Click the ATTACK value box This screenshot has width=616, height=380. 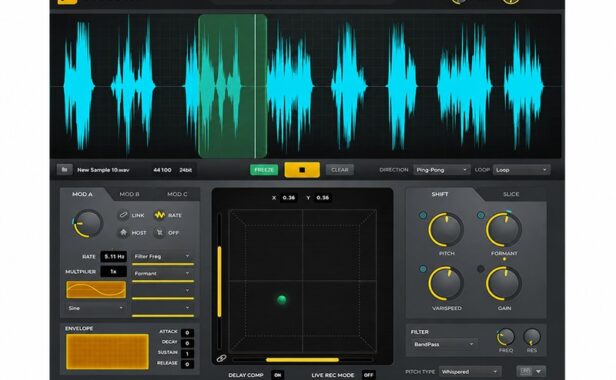[x=187, y=333]
